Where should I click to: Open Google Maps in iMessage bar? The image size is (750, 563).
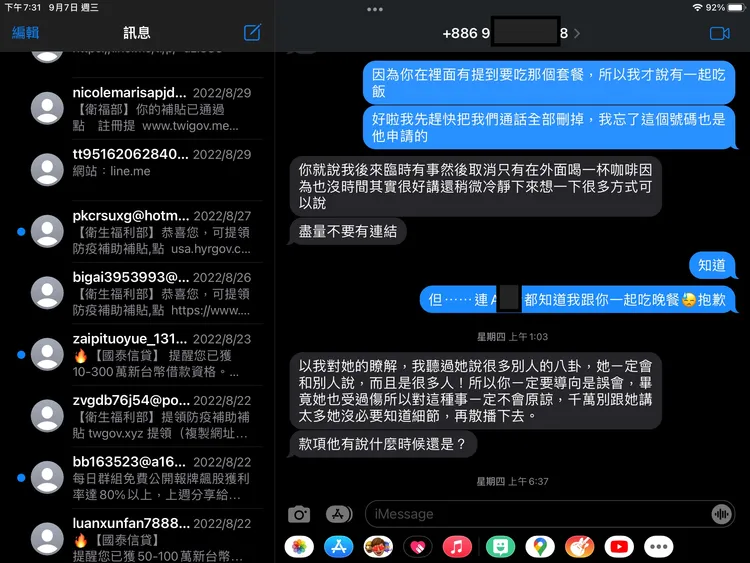[x=540, y=547]
